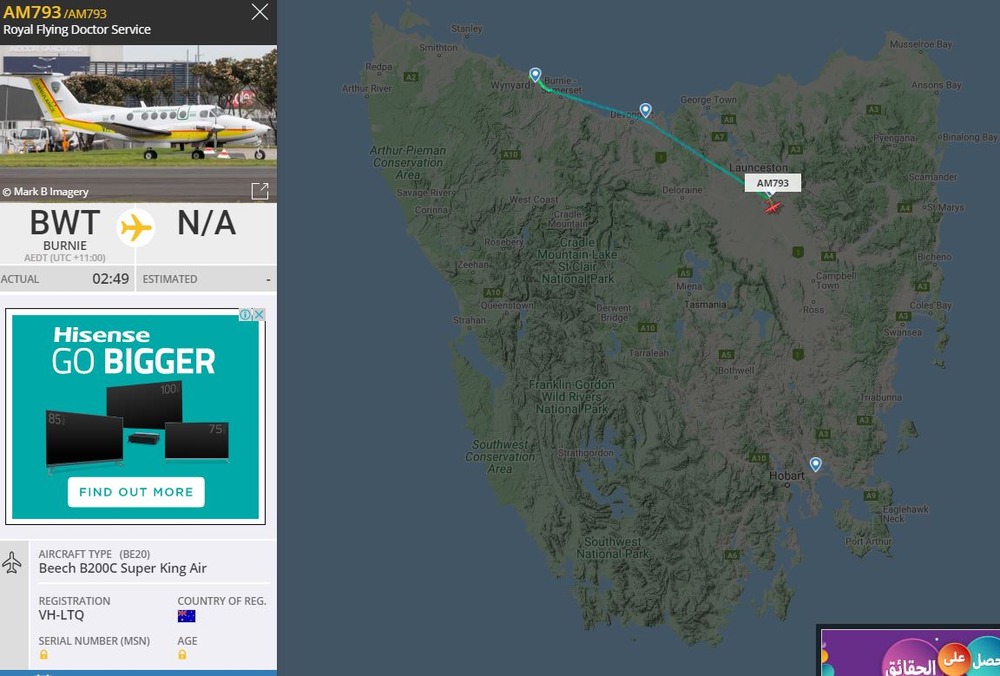Click Find Out More on Hisense ad
The image size is (1000, 676).
coord(136,492)
